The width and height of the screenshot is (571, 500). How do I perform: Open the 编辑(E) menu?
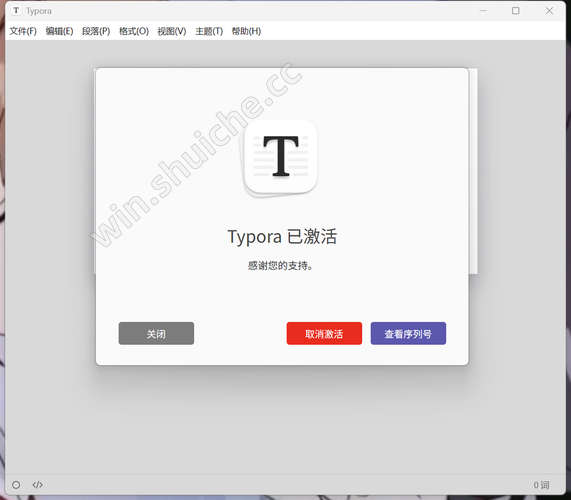point(59,31)
